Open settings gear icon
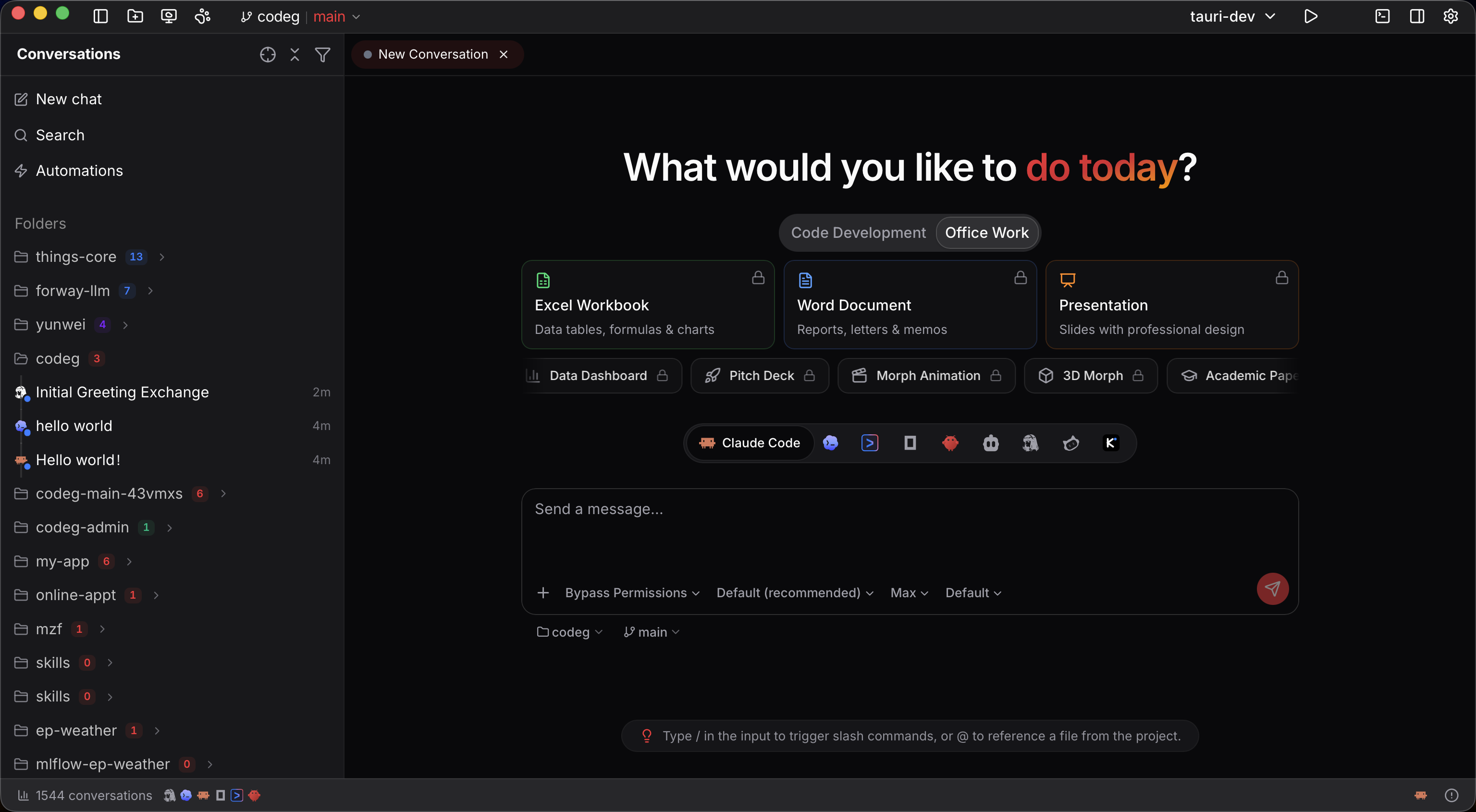Screen dimensions: 1476x812 tap(1451, 16)
